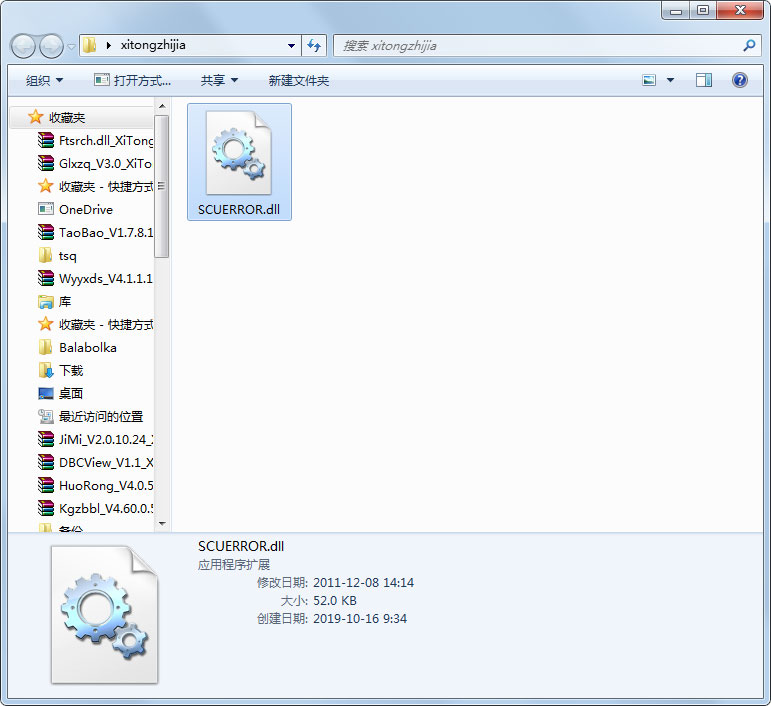Click the 打开方式 button
The height and width of the screenshot is (706, 771).
[x=132, y=80]
